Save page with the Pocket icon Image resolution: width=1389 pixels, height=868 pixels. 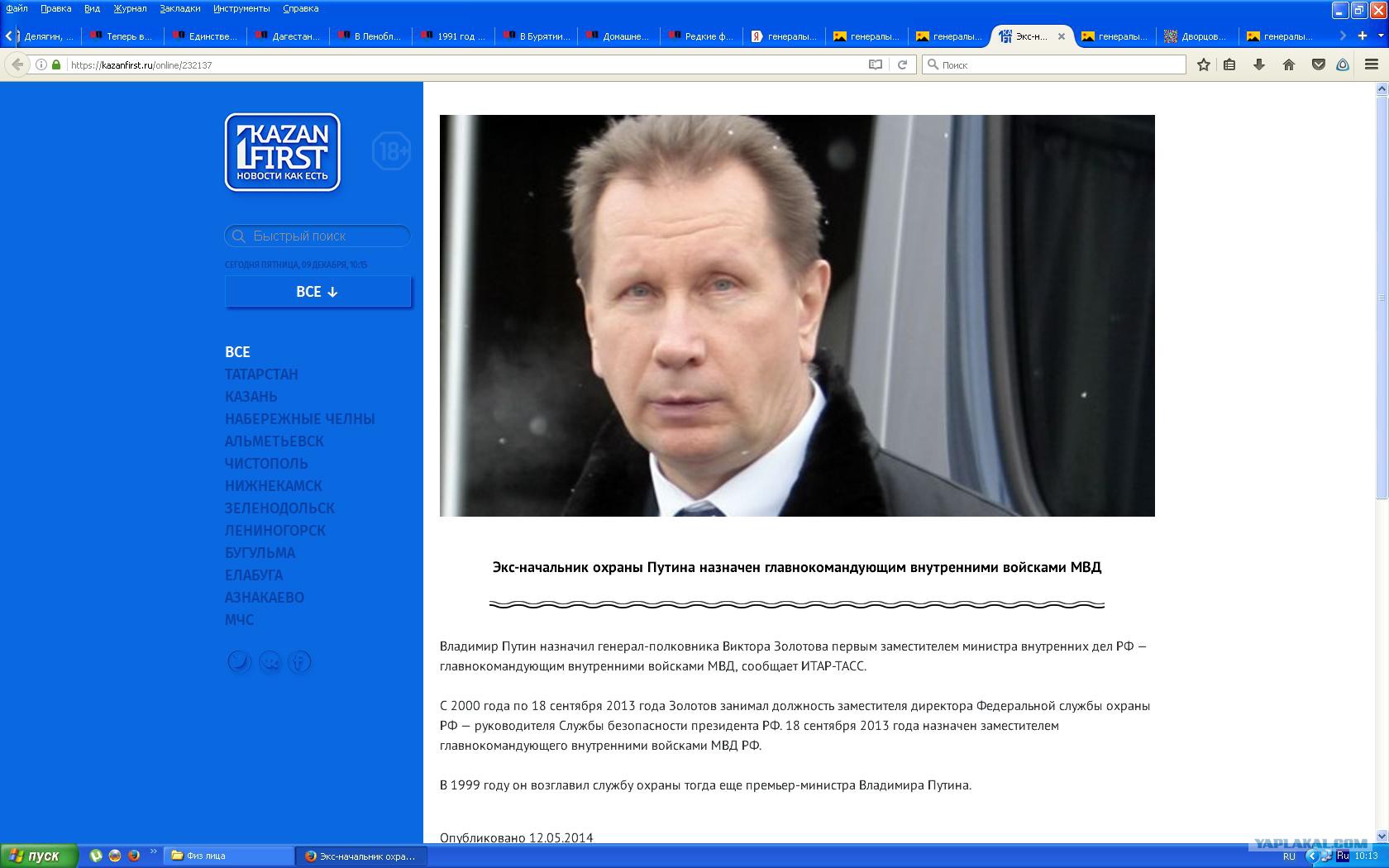(x=1319, y=64)
